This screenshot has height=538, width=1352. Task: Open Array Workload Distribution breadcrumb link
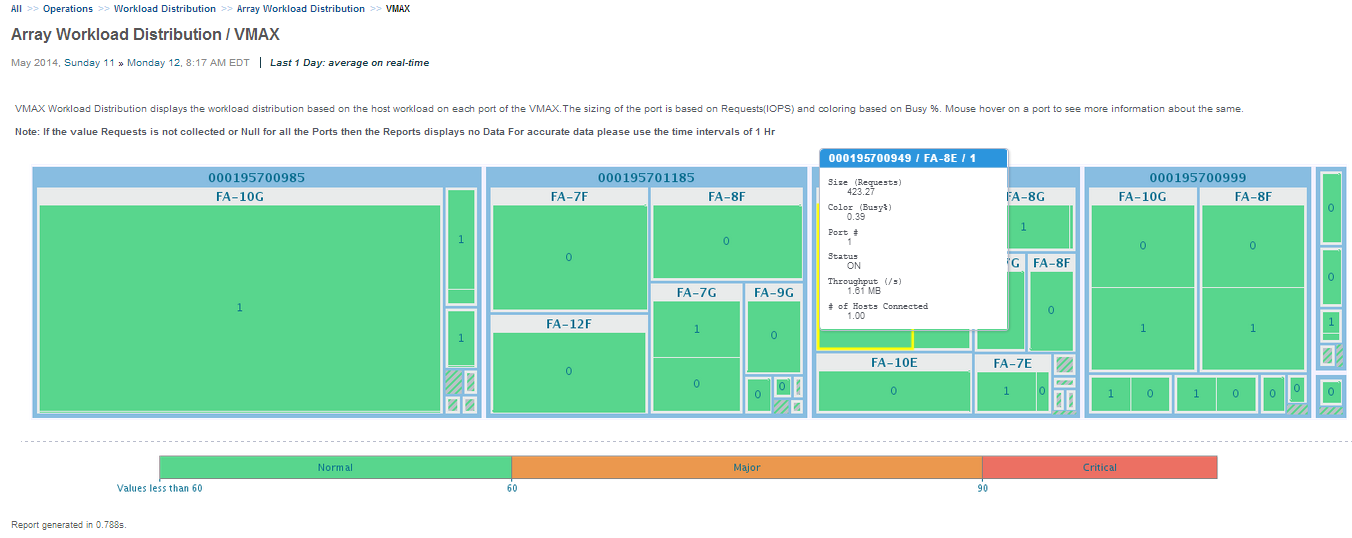point(301,9)
